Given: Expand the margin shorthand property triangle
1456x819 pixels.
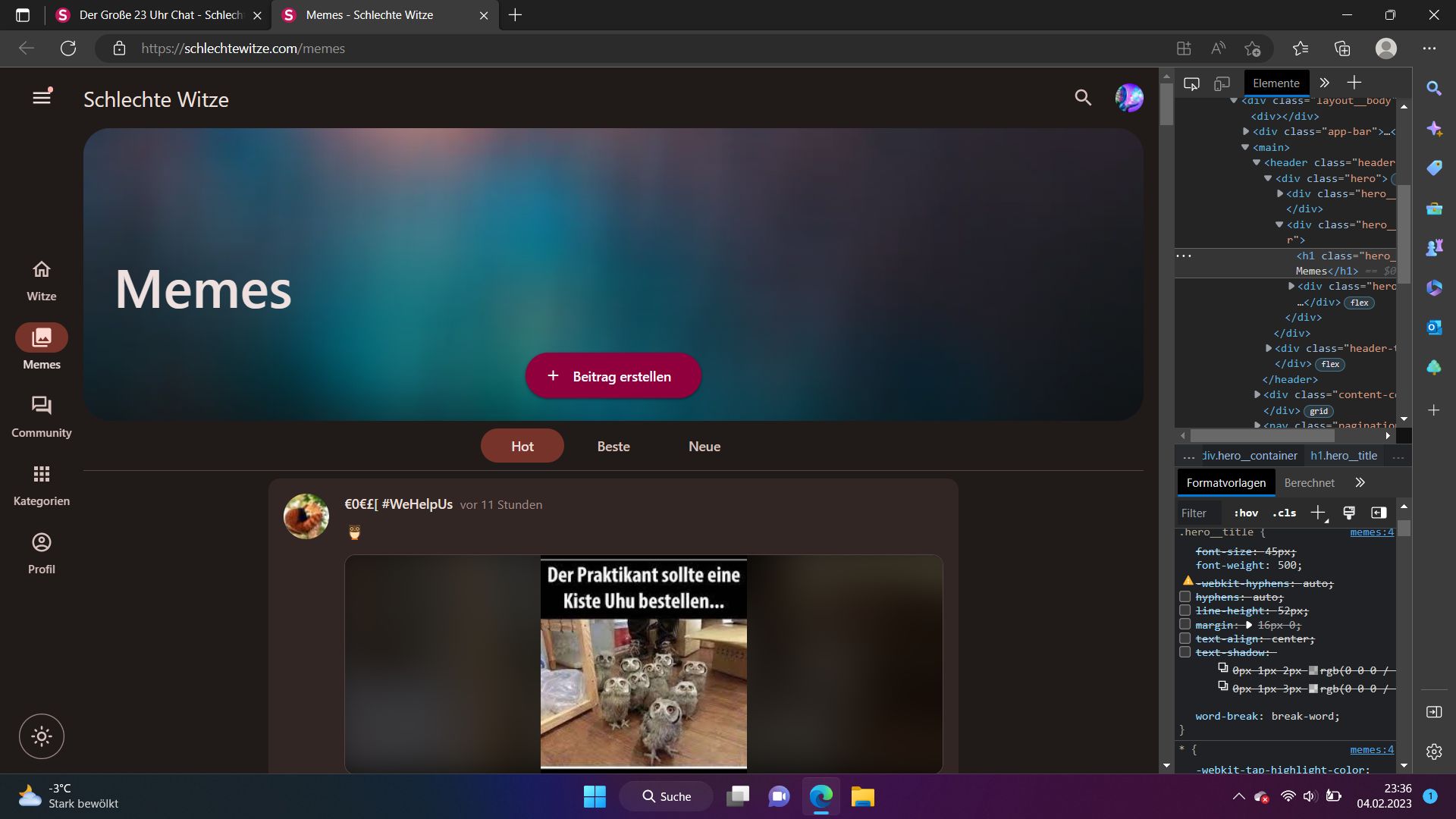Looking at the screenshot, I should (x=1248, y=625).
